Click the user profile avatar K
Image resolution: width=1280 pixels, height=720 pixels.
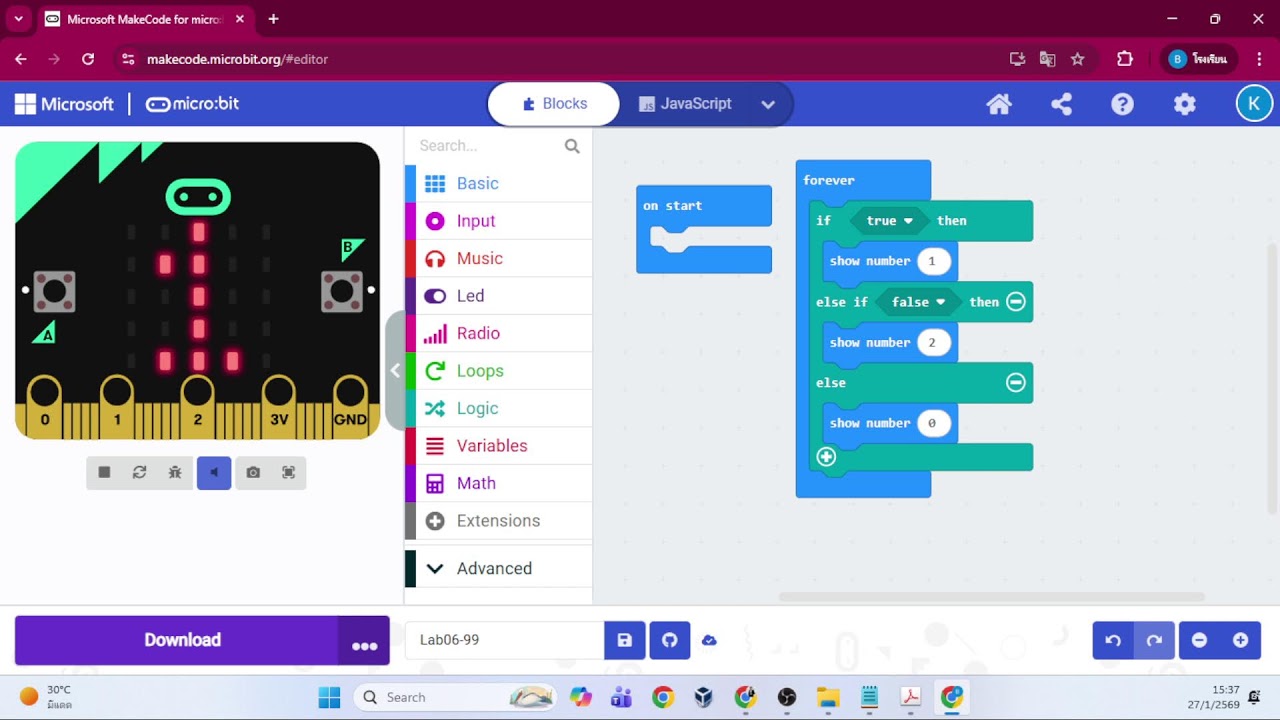tap(1254, 104)
